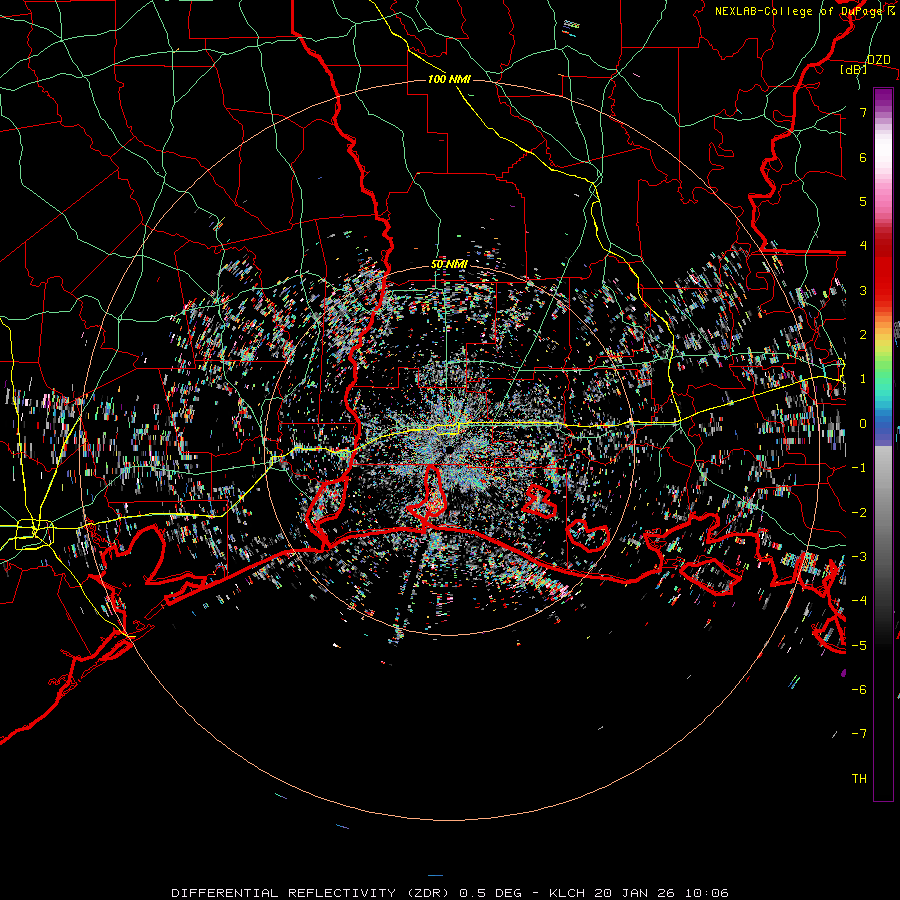Click the ZDR color scale bar
Viewport: 900px width, 900px height.
click(883, 444)
